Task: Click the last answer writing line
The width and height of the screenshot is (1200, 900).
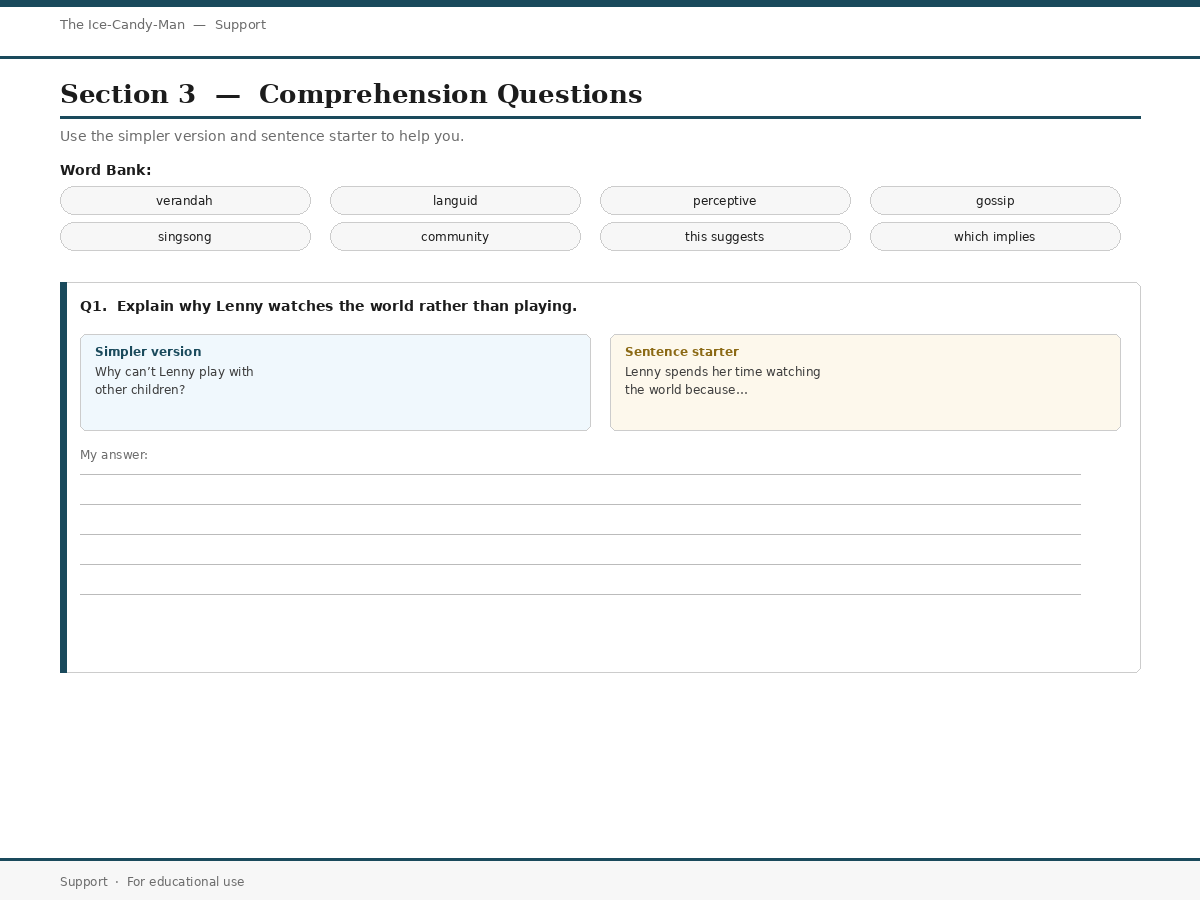Action: (580, 594)
